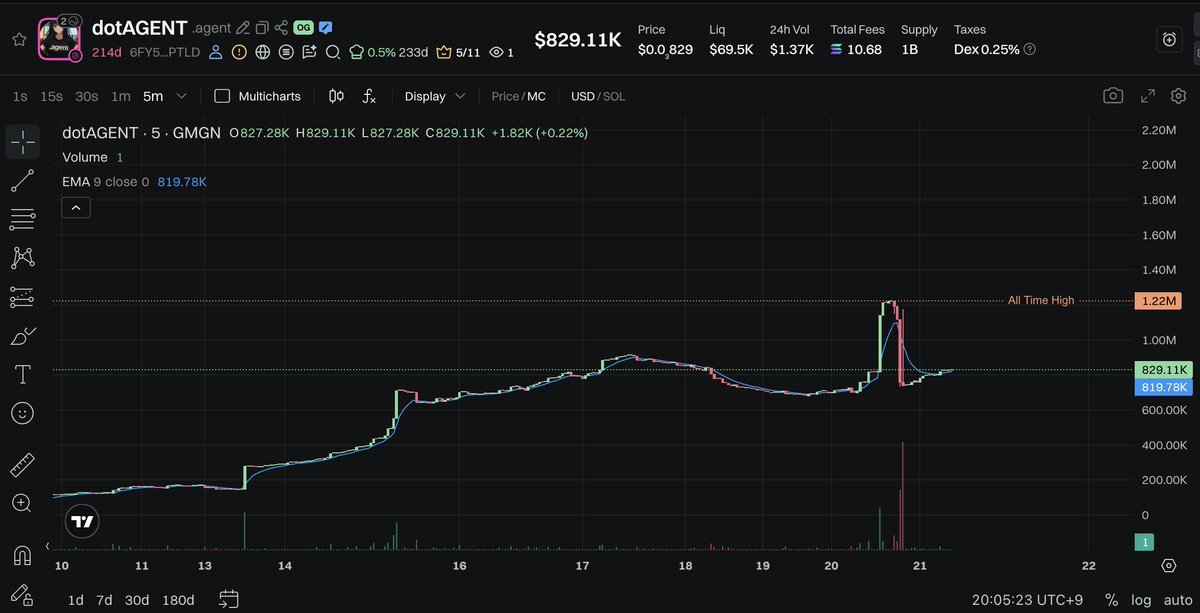This screenshot has height=613, width=1200.
Task: Open the go-to-date calendar icon
Action: pyautogui.click(x=229, y=599)
